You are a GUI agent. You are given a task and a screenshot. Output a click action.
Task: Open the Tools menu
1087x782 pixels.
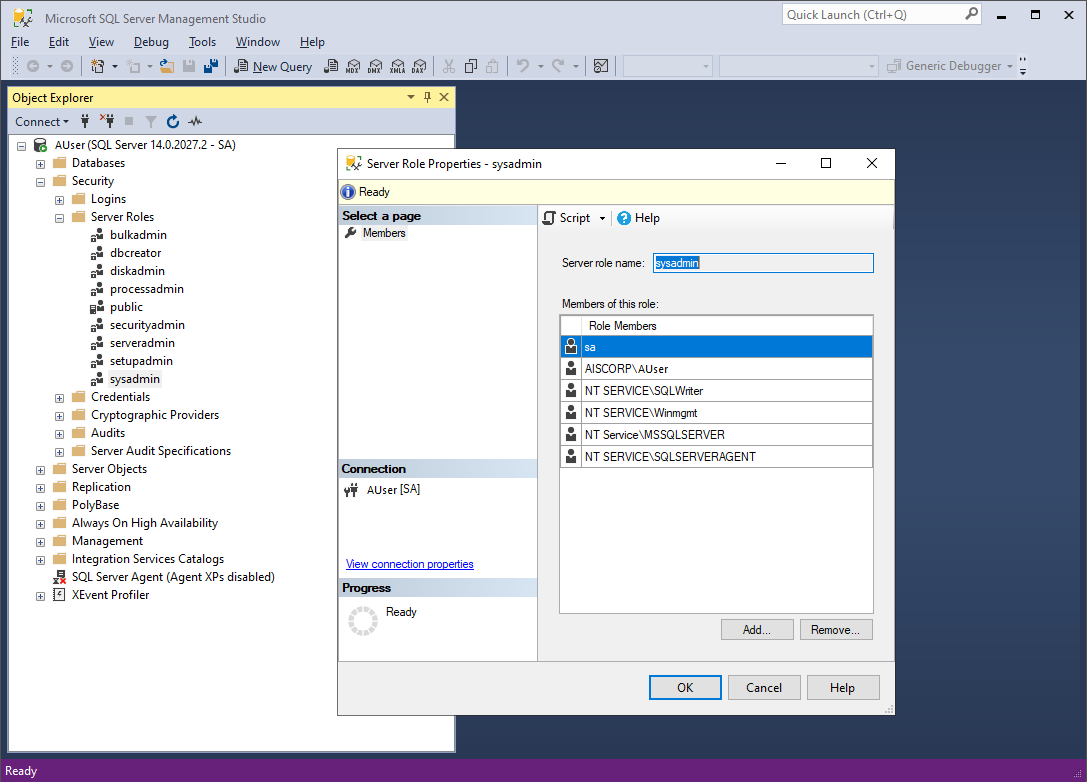pos(202,42)
